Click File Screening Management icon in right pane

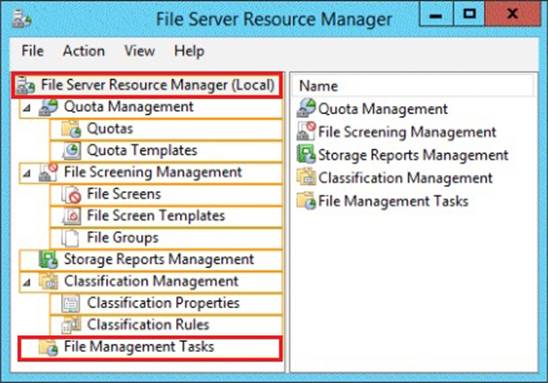point(306,131)
